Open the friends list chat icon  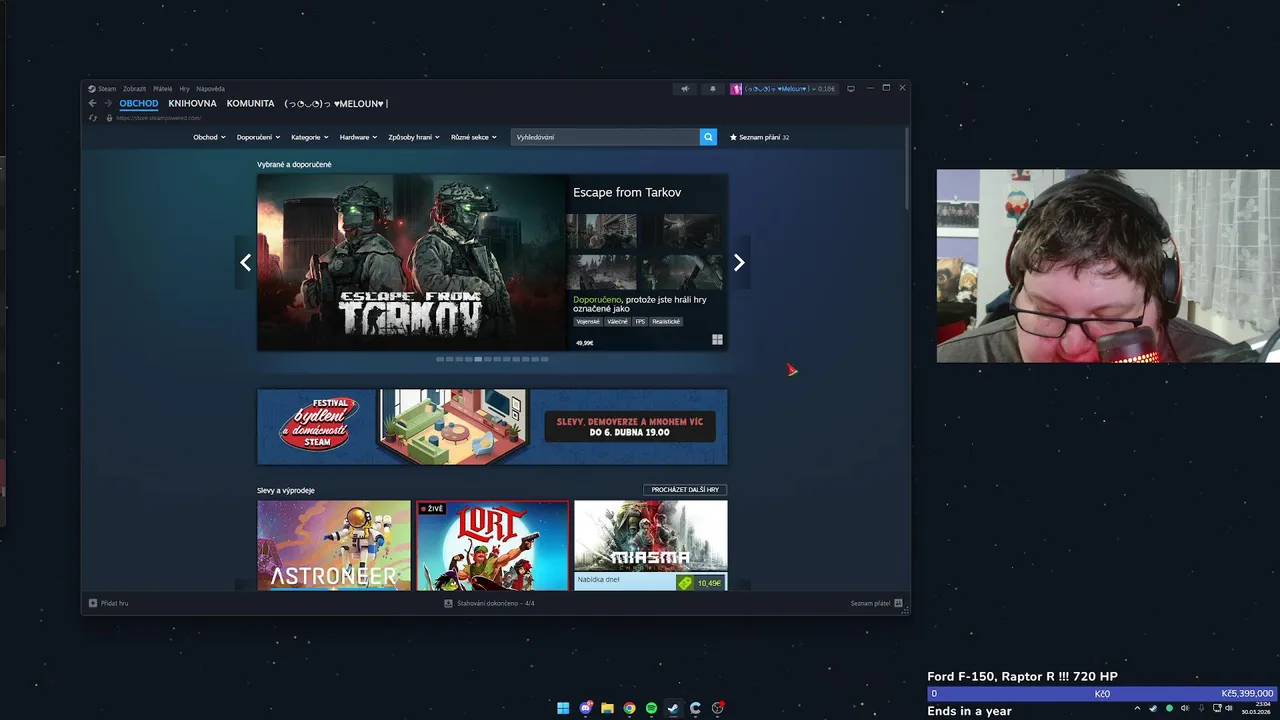pos(898,603)
